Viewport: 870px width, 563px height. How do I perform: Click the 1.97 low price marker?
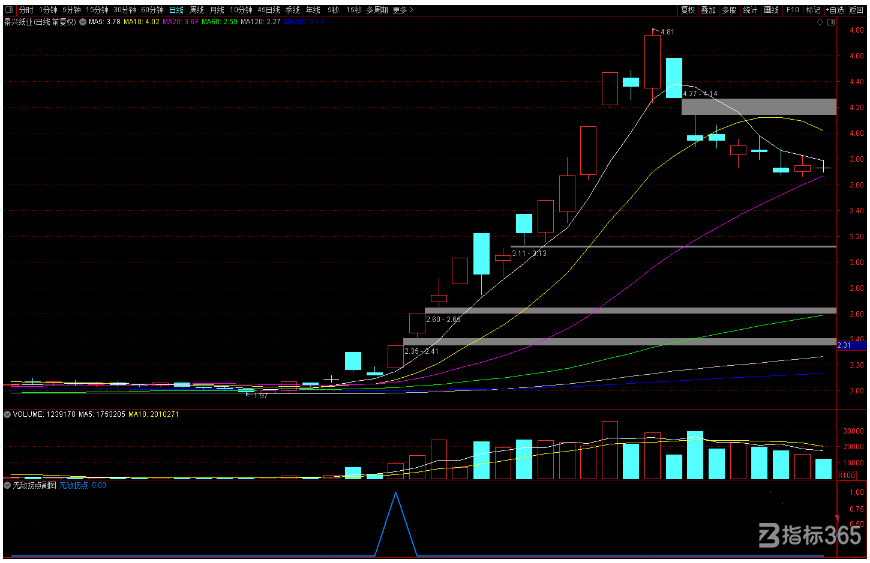point(256,395)
